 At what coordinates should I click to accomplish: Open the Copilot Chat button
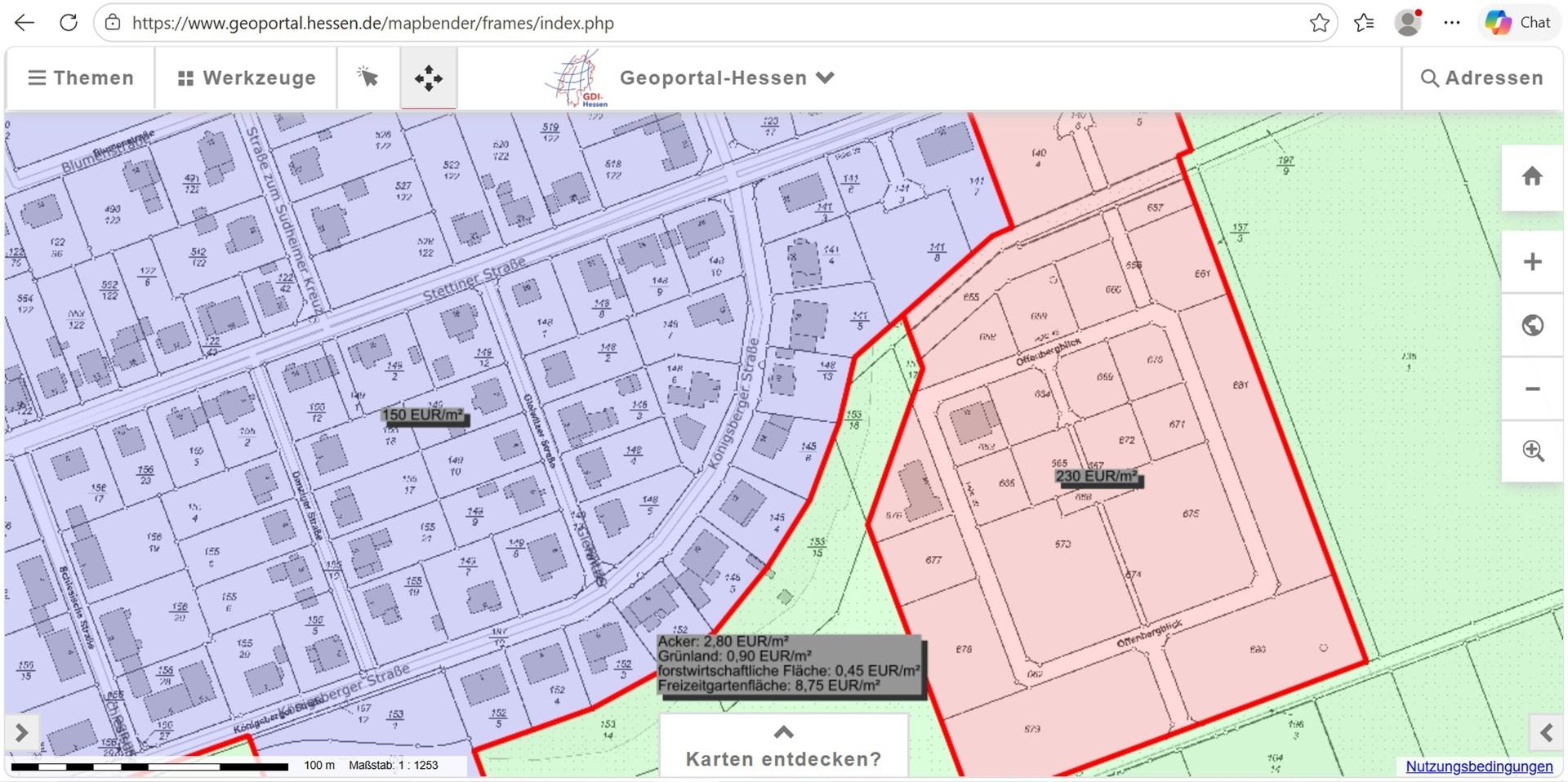(1518, 23)
